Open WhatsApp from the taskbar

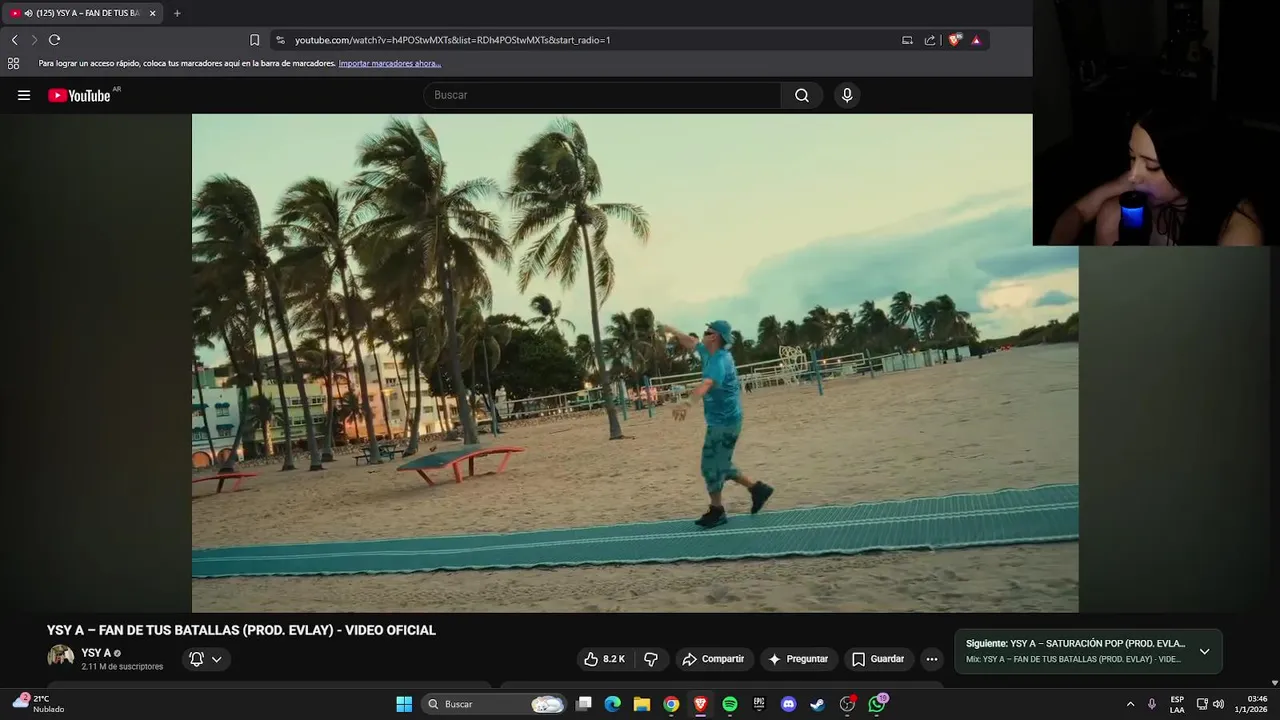tap(877, 704)
